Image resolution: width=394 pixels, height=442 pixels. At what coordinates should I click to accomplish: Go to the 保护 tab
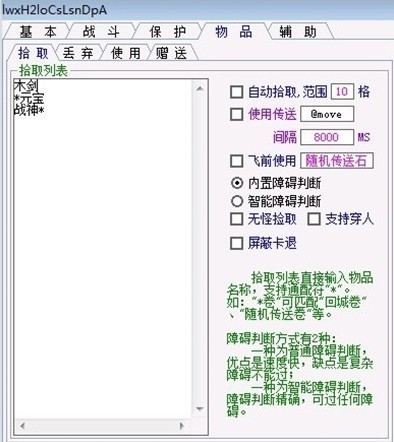pyautogui.click(x=168, y=32)
